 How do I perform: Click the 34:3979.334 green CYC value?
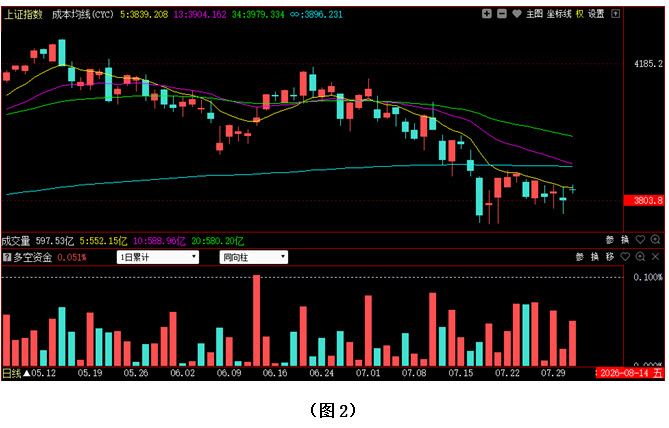click(x=258, y=15)
